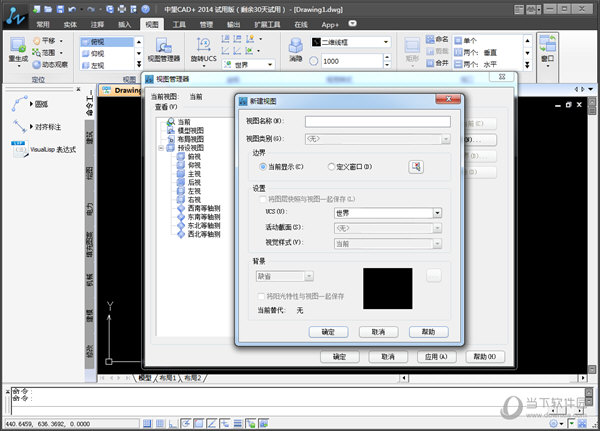Click the 圆弧 arc tool in side palette
The width and height of the screenshot is (600, 431).
(x=30, y=104)
